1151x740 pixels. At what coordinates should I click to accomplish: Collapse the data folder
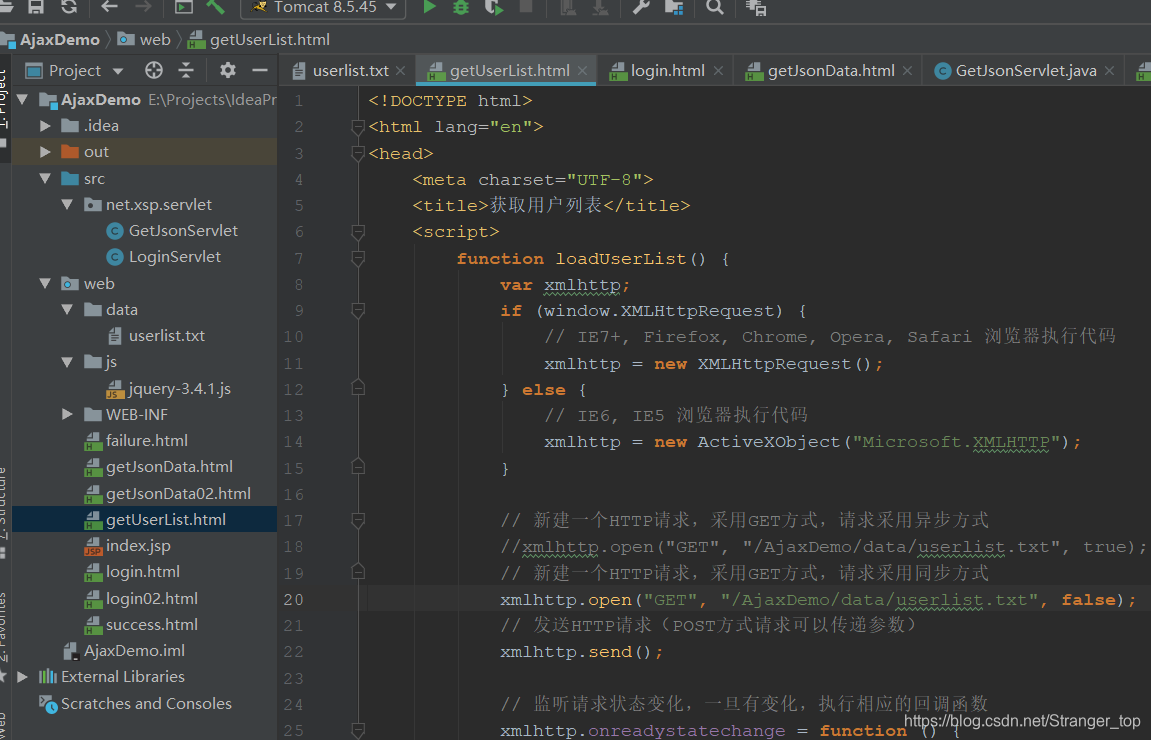tap(67, 310)
